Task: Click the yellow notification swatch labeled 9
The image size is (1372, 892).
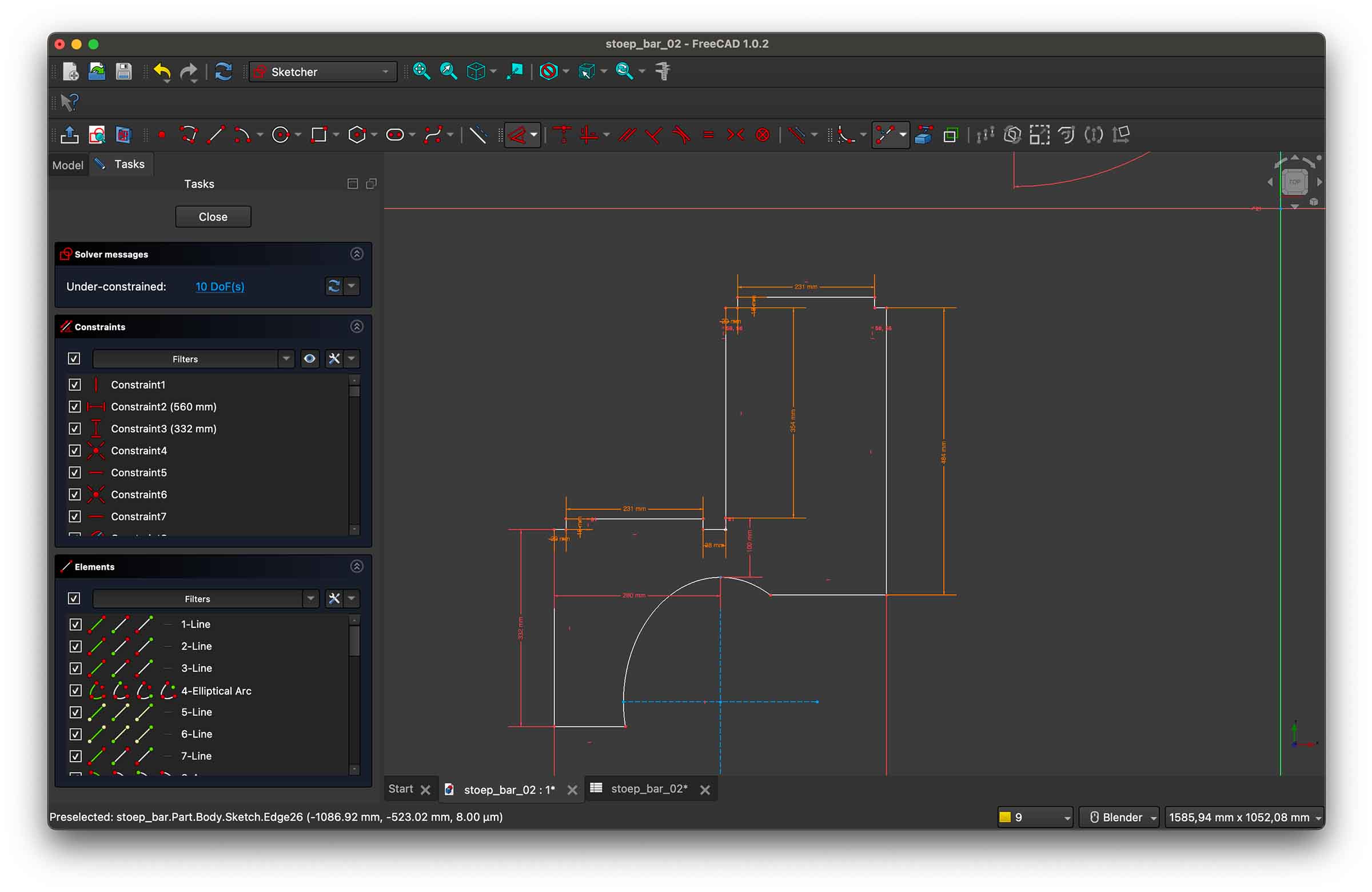Action: (1005, 817)
